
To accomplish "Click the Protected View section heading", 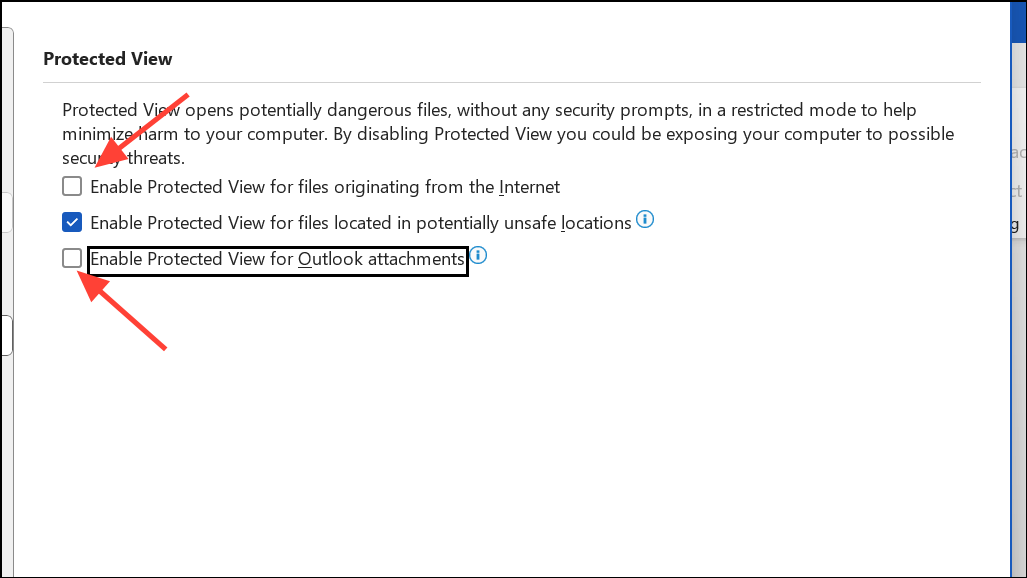I will pyautogui.click(x=107, y=59).
